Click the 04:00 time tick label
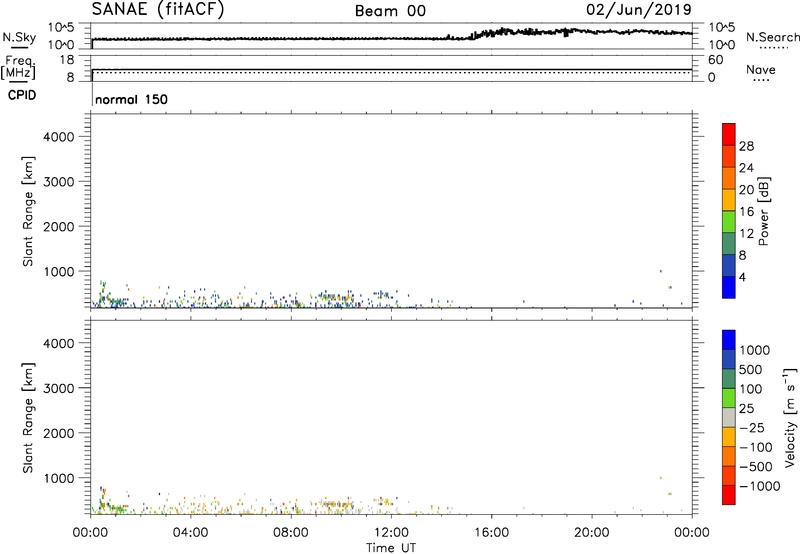Screen dimensions: 800x554 point(190,533)
